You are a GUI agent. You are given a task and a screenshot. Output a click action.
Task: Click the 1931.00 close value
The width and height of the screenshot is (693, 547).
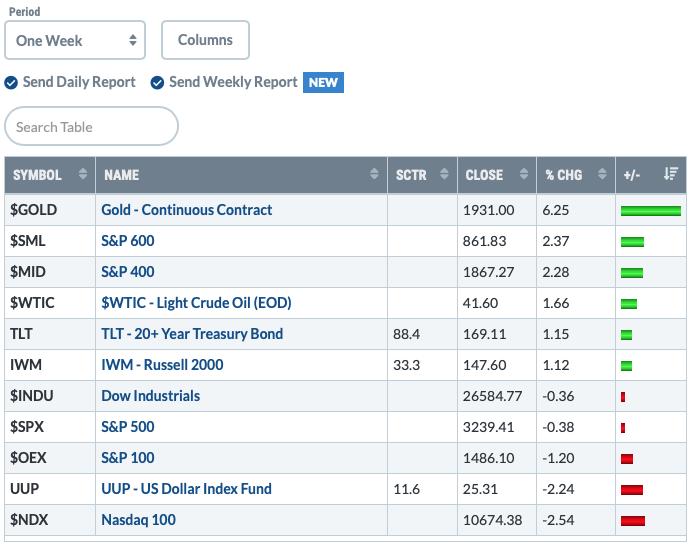(488, 210)
